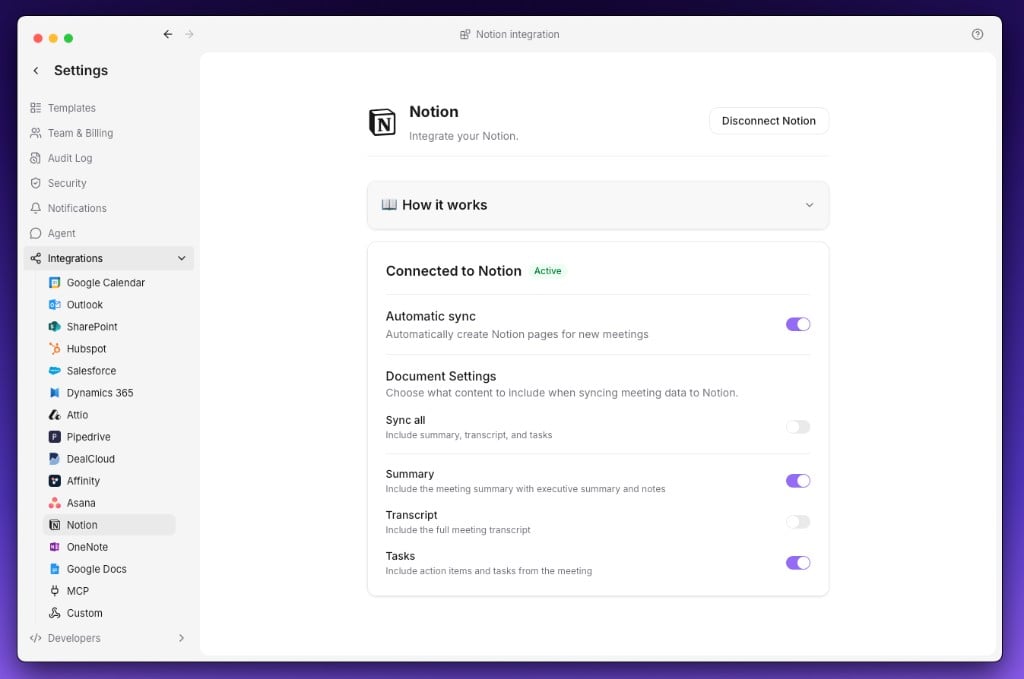This screenshot has height=679, width=1024.
Task: Navigate back with the left arrow in title bar
Action: (x=168, y=34)
